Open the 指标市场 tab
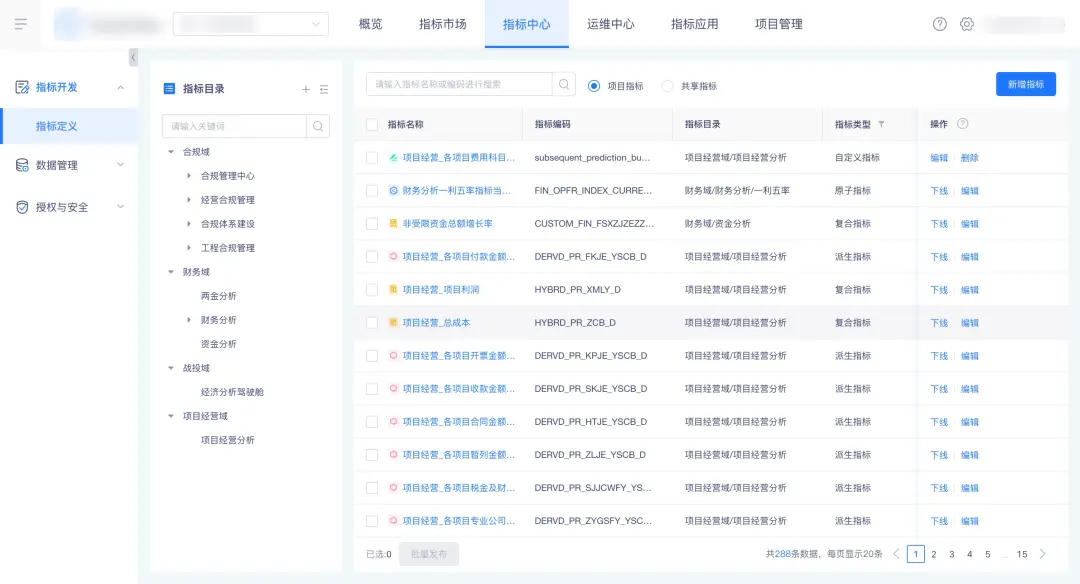Screen dimensions: 1080x584 point(442,24)
